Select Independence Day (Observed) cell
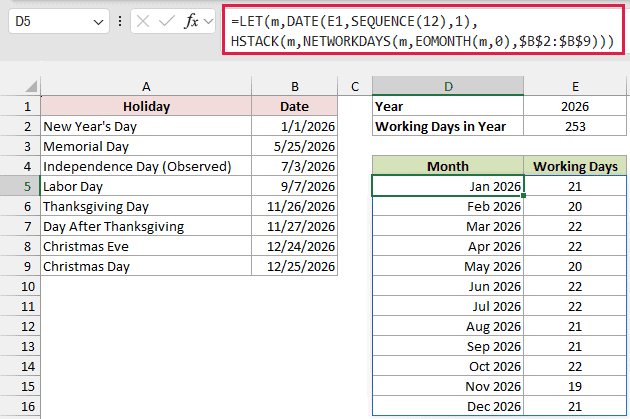Viewport: 630px width, 419px height. pos(146,166)
